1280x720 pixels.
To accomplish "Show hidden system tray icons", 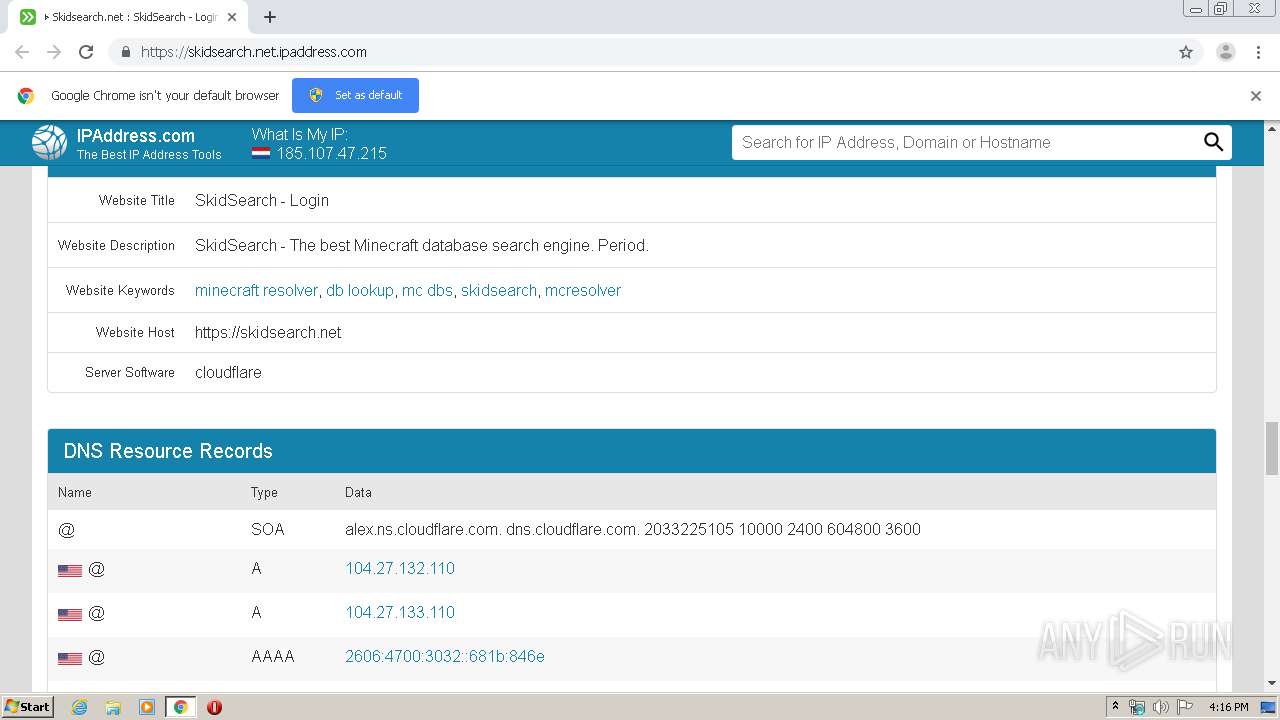I will point(1116,707).
